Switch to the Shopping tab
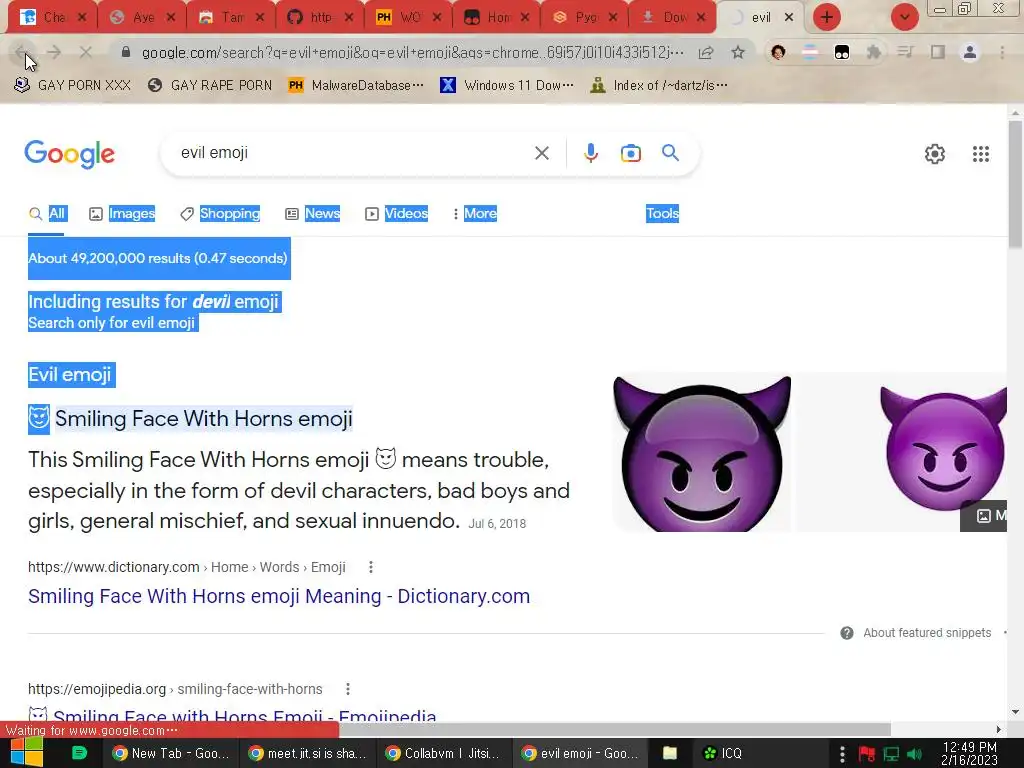The width and height of the screenshot is (1024, 768). 220,214
